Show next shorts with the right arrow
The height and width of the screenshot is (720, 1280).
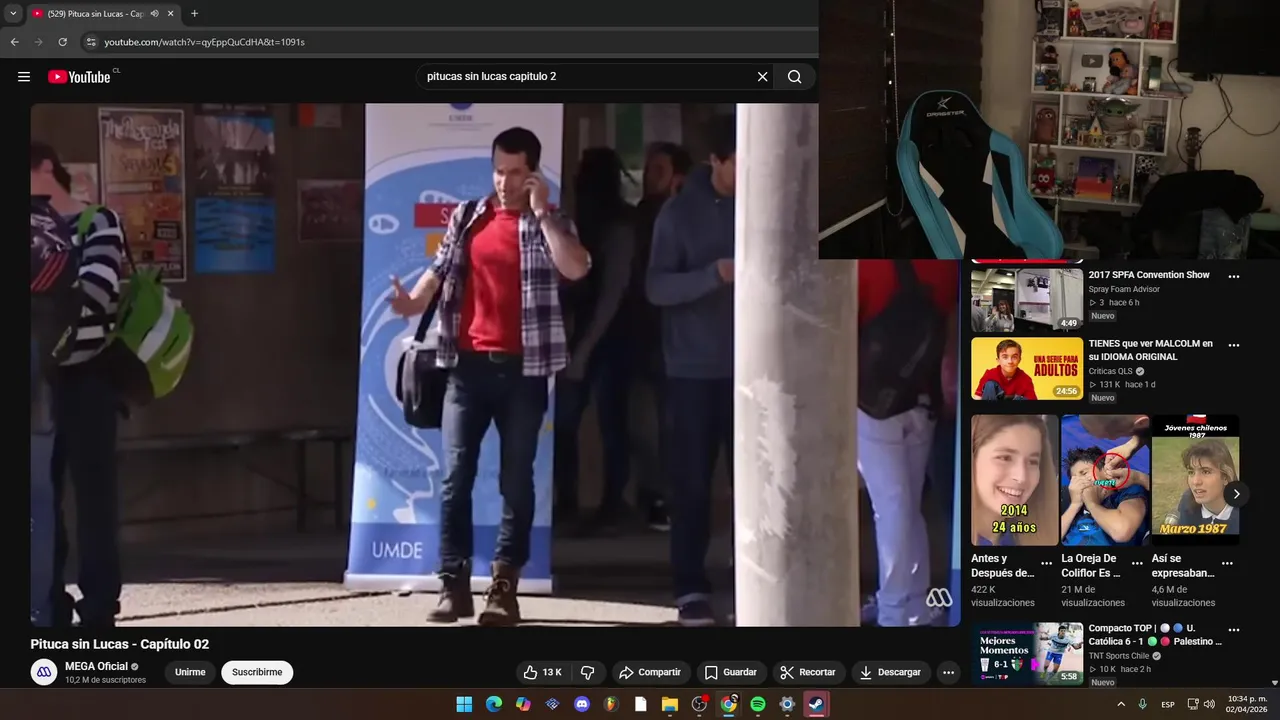[x=1237, y=494]
